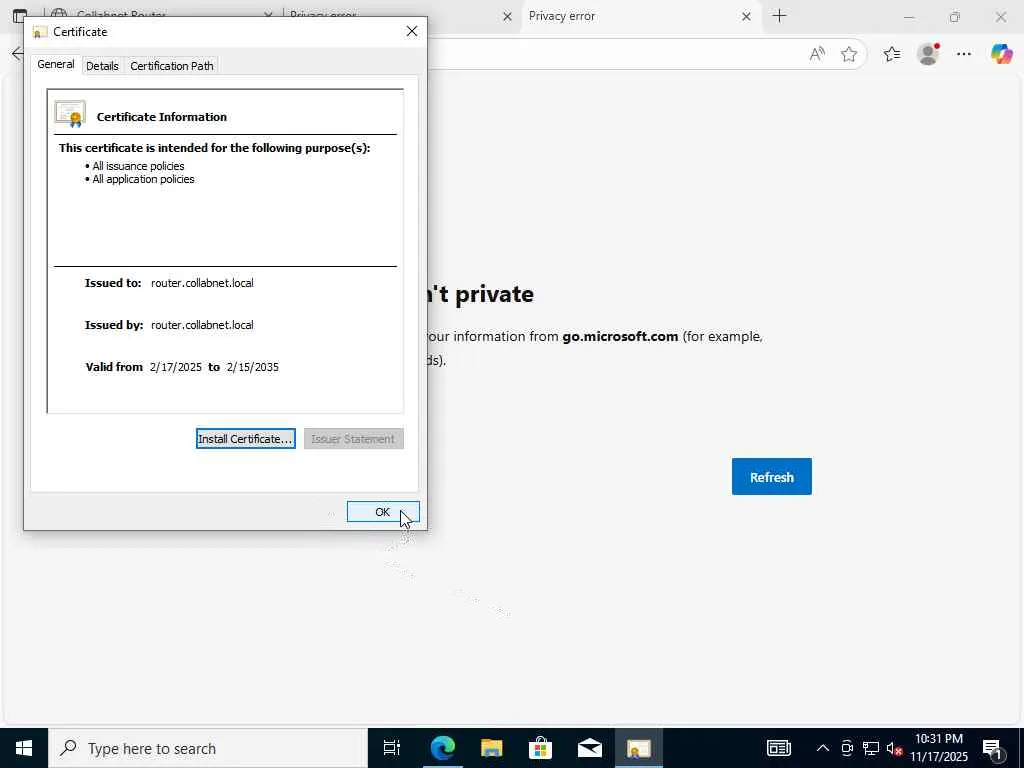Open File Explorer from the taskbar
The height and width of the screenshot is (768, 1024).
click(x=492, y=748)
